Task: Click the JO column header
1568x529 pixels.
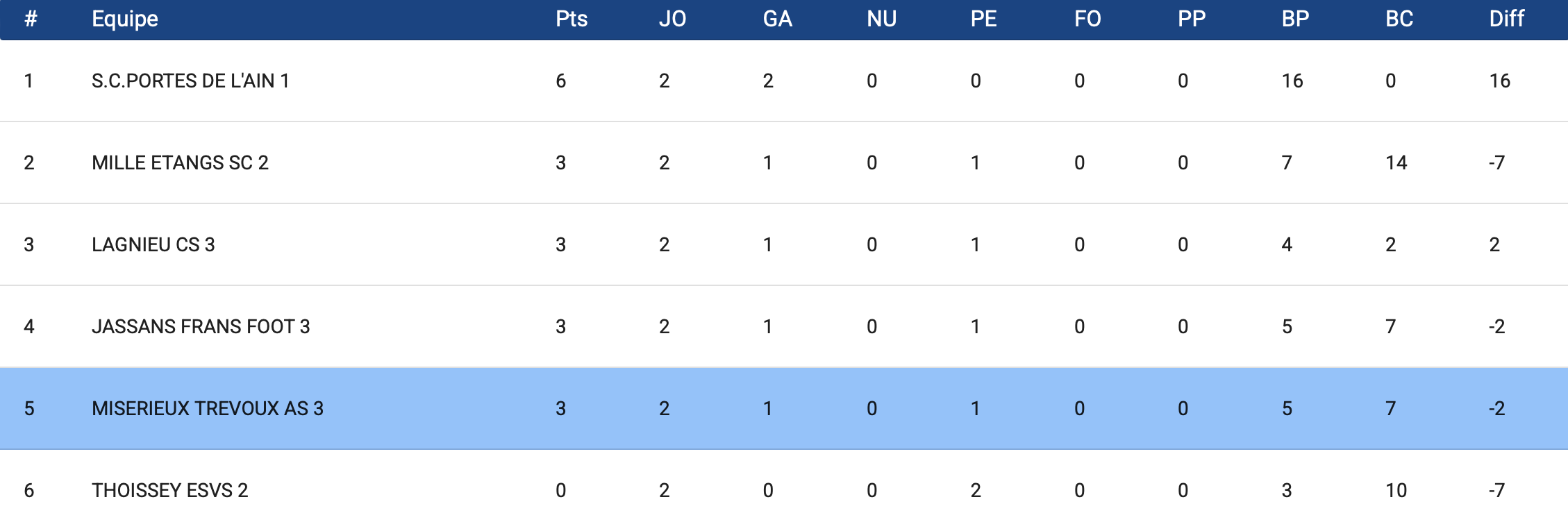Action: (672, 19)
